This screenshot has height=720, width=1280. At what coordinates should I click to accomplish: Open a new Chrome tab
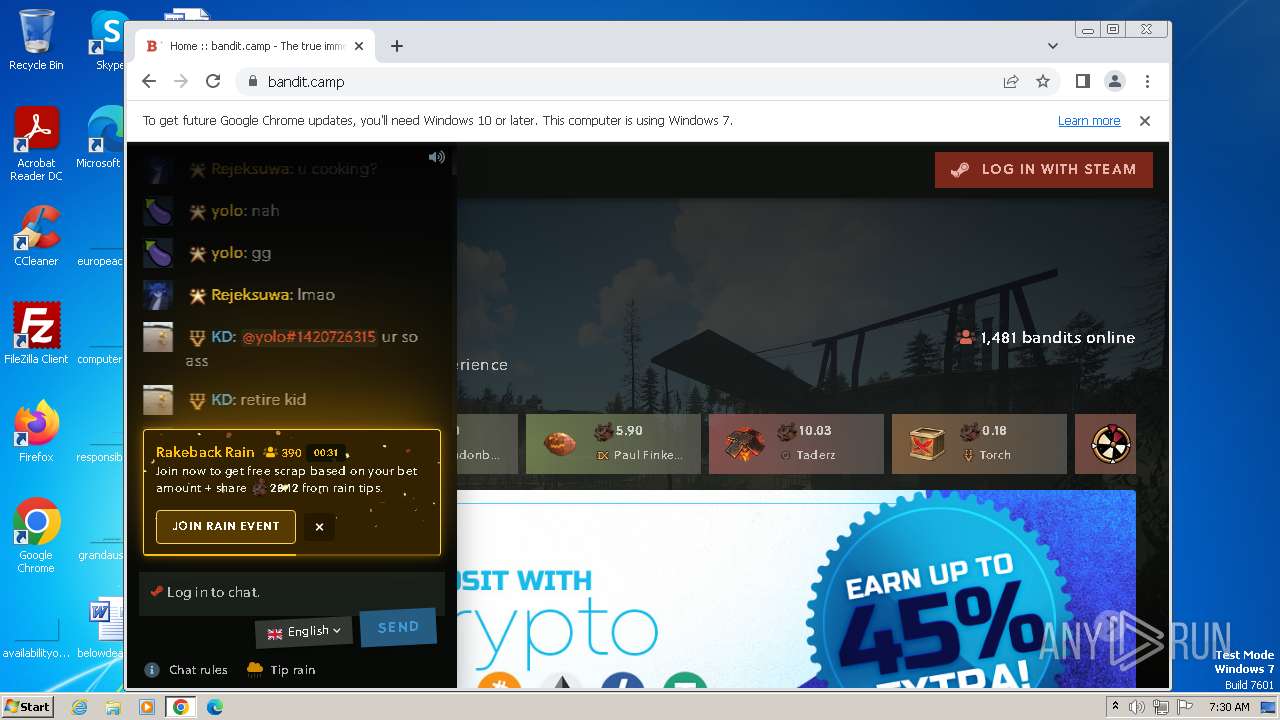[x=397, y=46]
